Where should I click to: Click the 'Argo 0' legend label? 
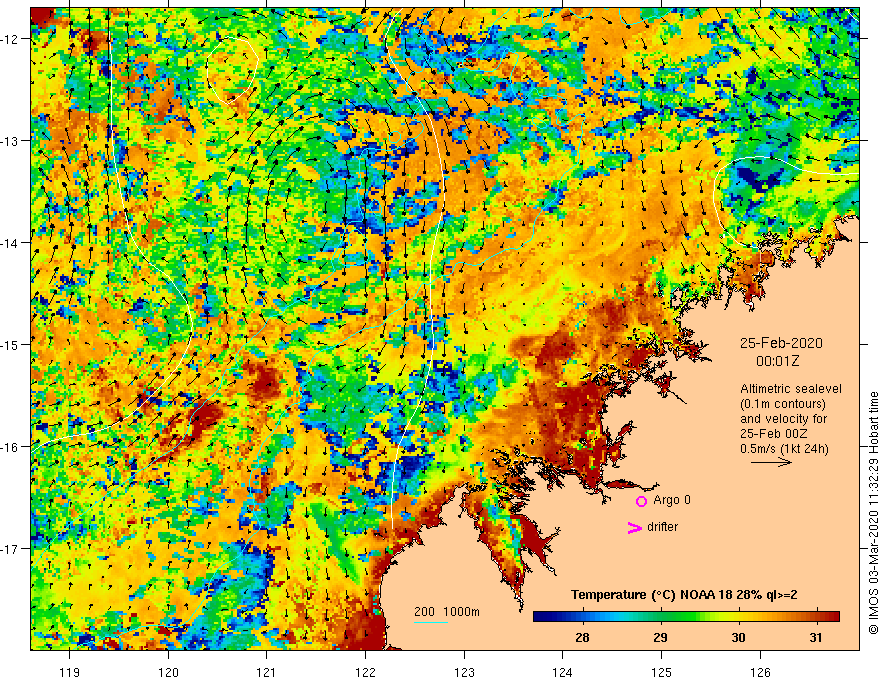pyautogui.click(x=672, y=500)
